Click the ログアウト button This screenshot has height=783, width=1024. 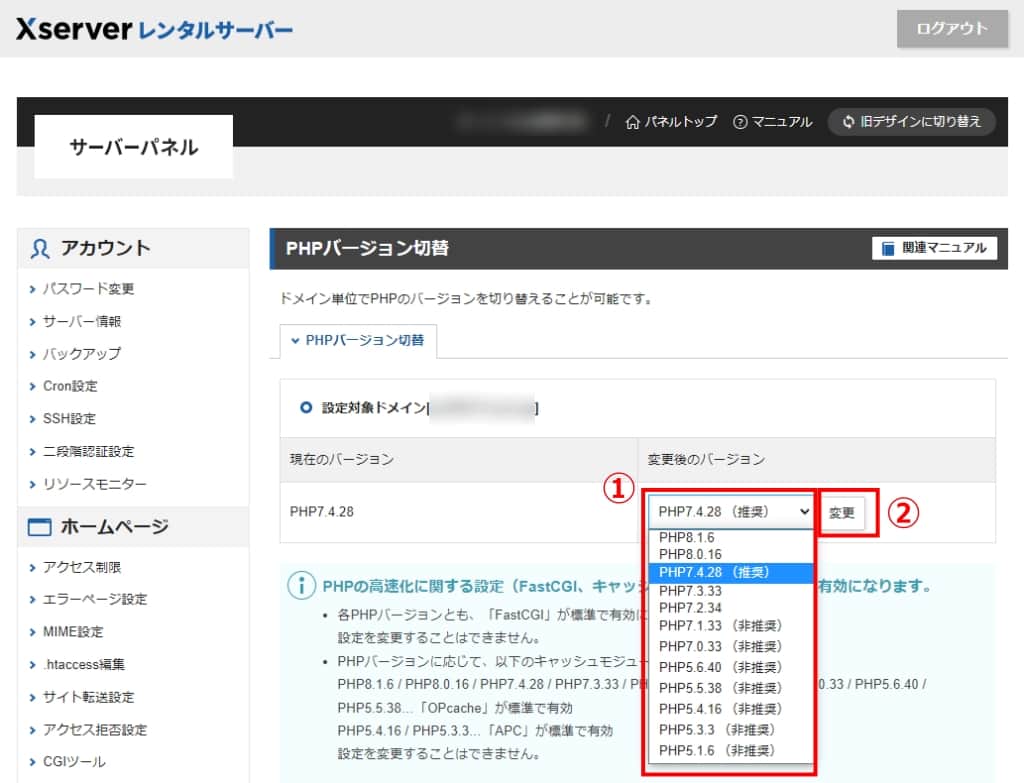click(952, 29)
